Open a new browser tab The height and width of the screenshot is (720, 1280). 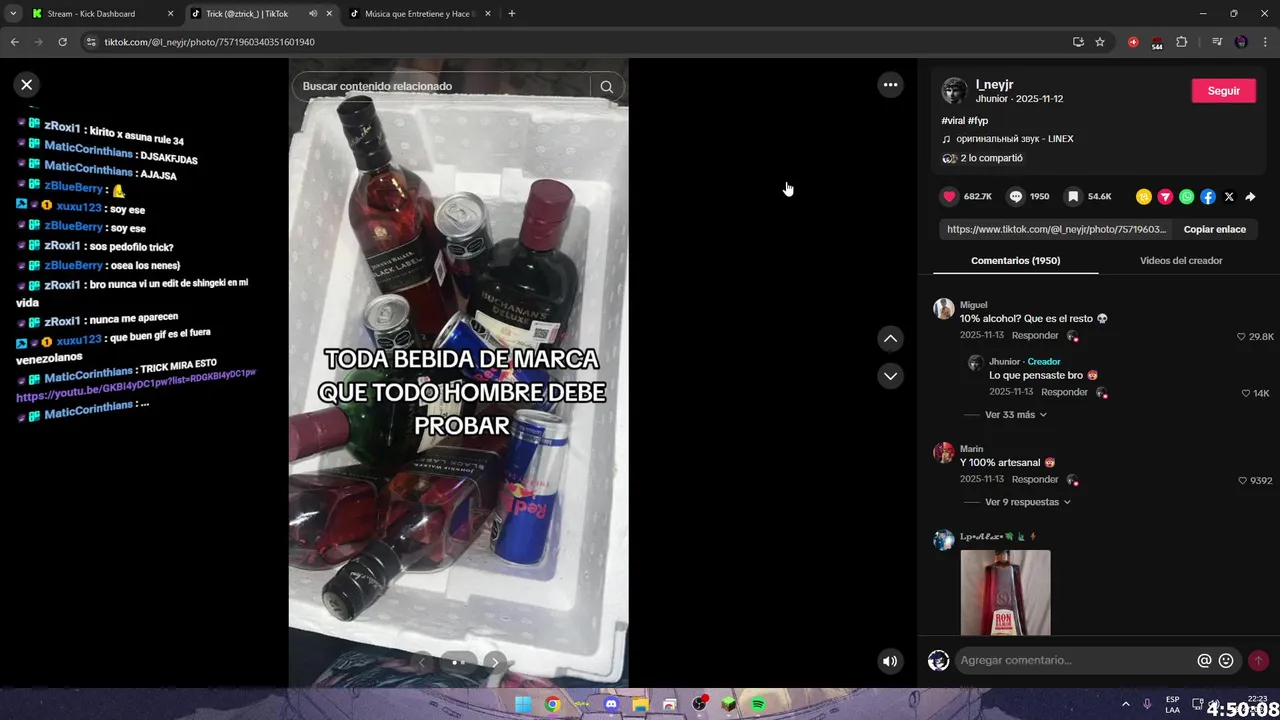[x=511, y=14]
